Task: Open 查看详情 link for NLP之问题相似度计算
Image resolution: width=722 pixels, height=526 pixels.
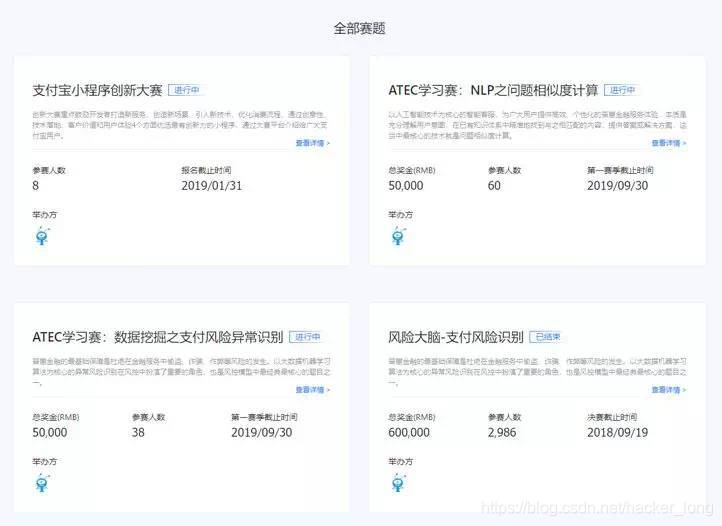Action: pyautogui.click(x=669, y=143)
